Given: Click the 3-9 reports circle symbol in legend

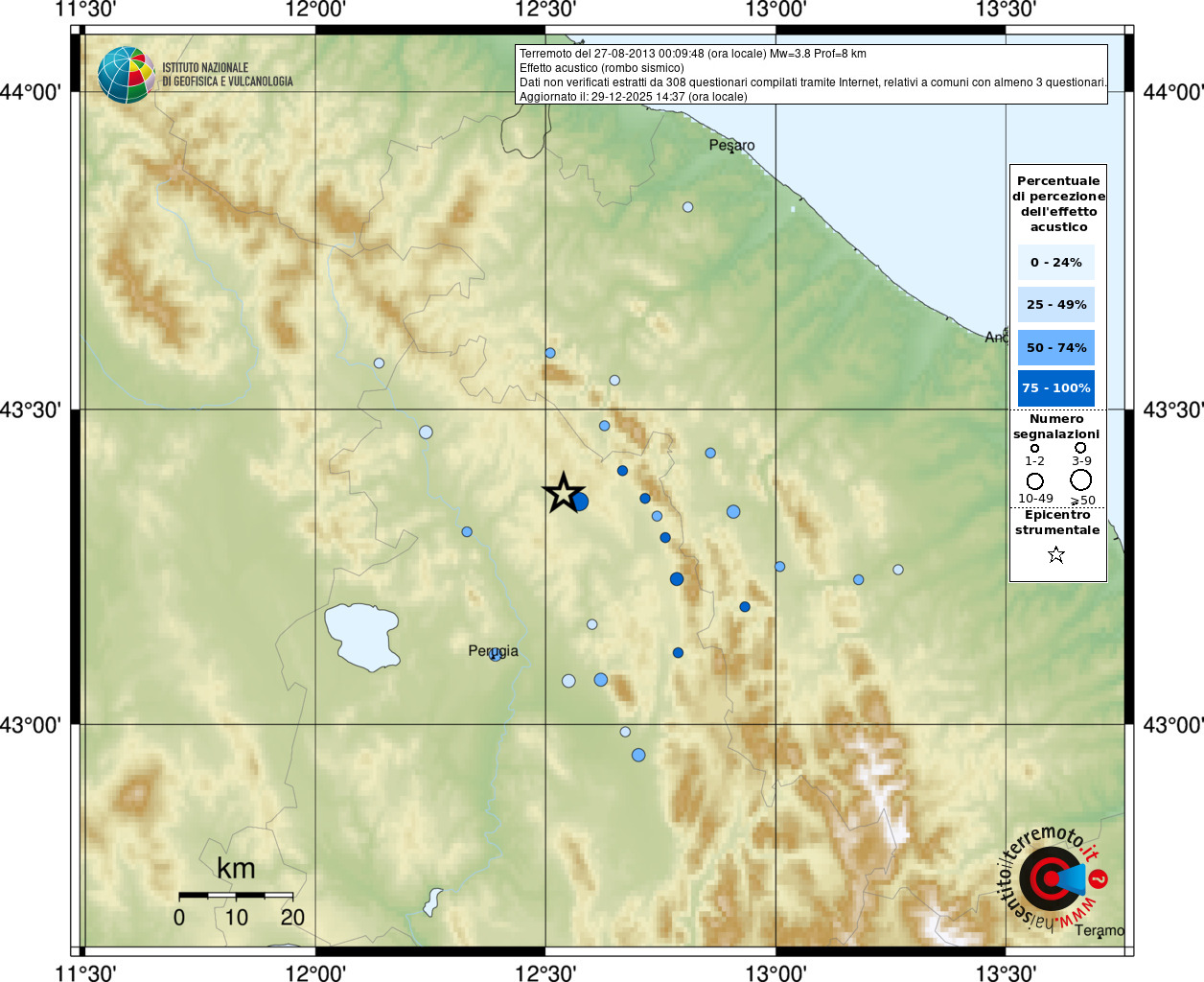Looking at the screenshot, I should click(x=1080, y=448).
